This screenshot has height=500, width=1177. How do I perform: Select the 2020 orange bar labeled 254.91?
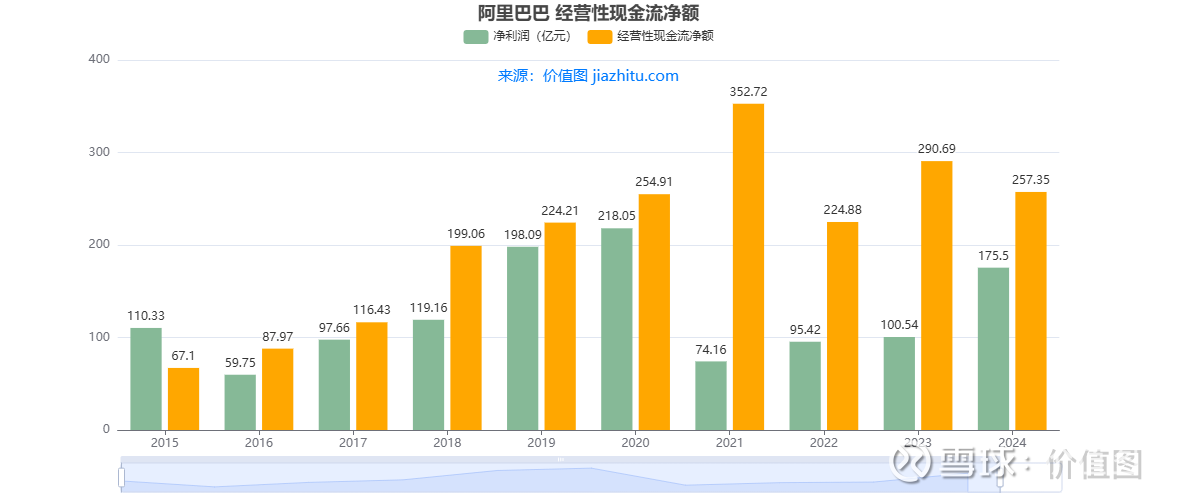[655, 312]
